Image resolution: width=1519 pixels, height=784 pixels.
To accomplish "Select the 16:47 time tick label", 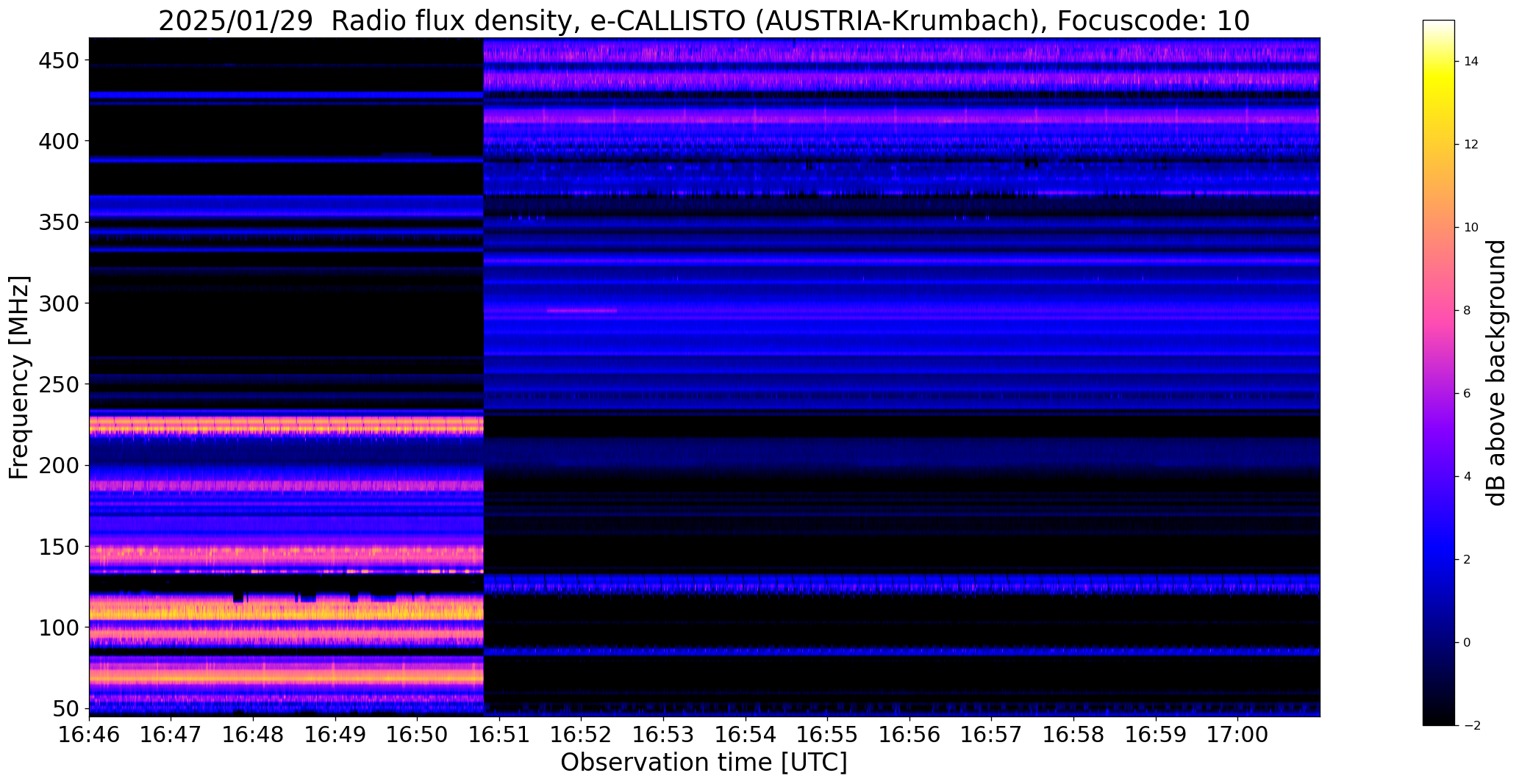I will 171,735.
